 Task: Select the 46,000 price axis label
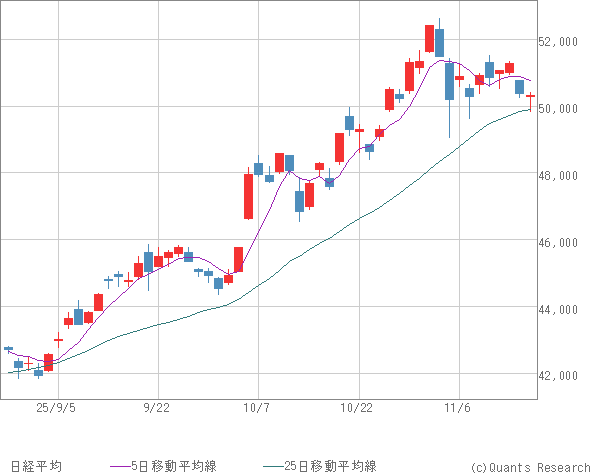tap(562, 242)
